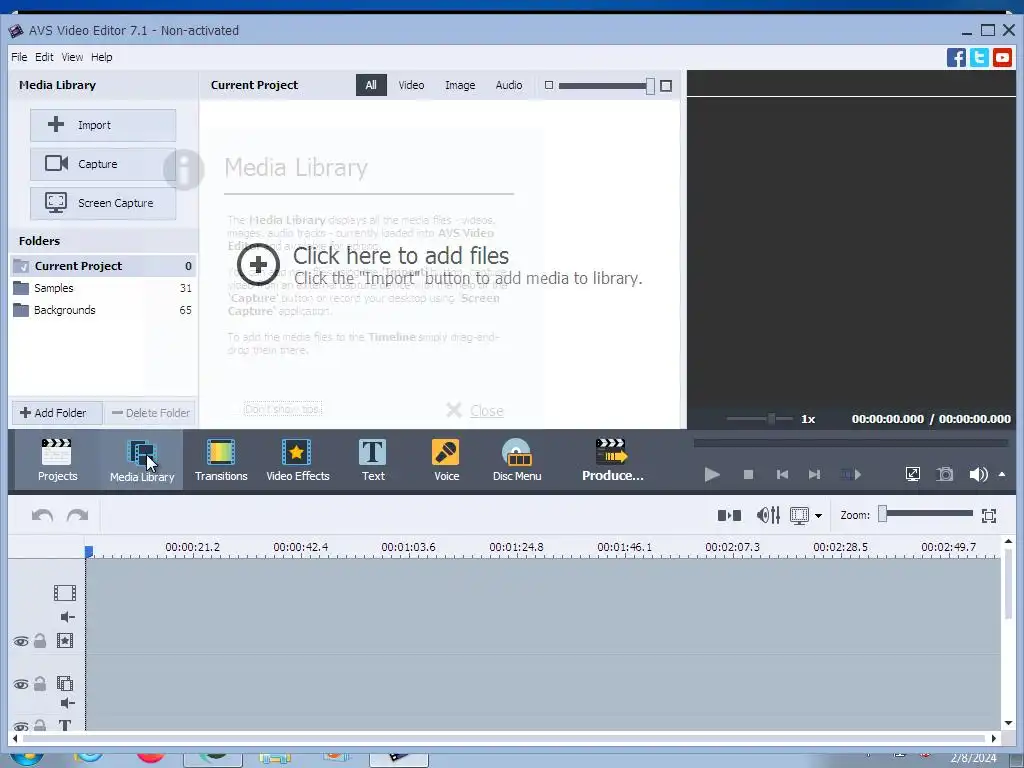The image size is (1024, 768).
Task: Click the Delete Folder button
Action: (x=150, y=413)
